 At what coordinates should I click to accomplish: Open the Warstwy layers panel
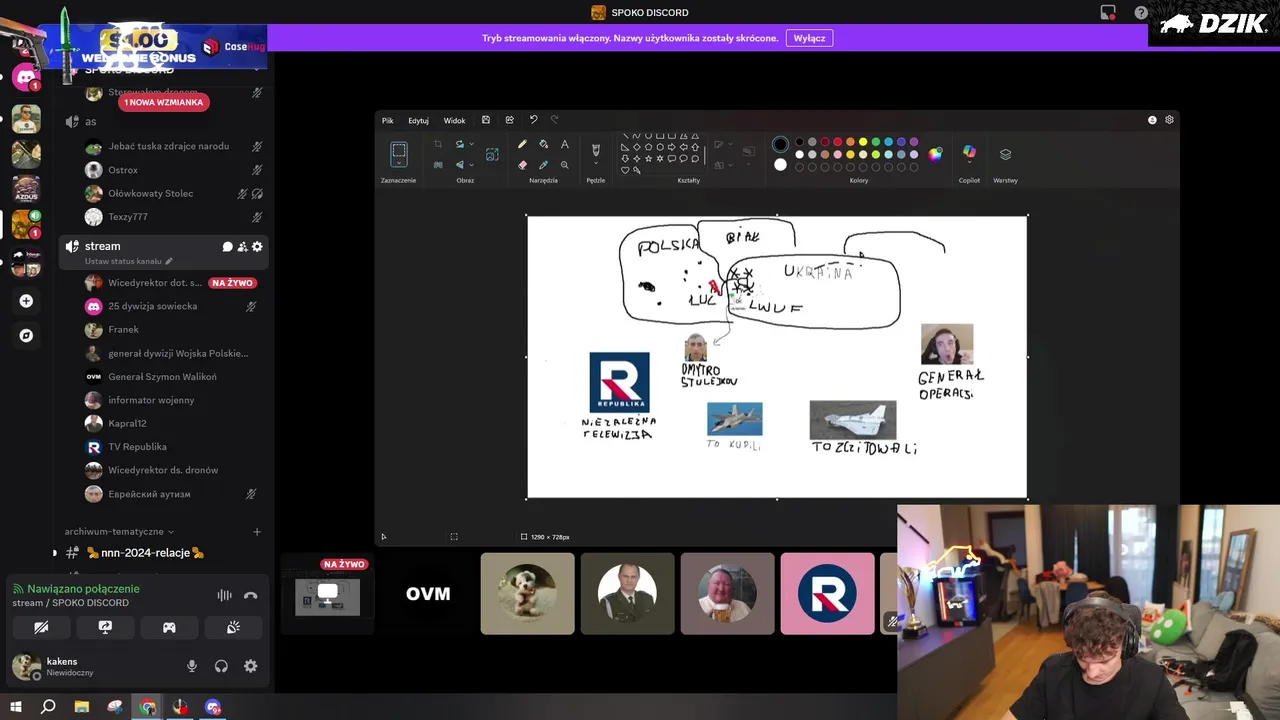point(1005,154)
